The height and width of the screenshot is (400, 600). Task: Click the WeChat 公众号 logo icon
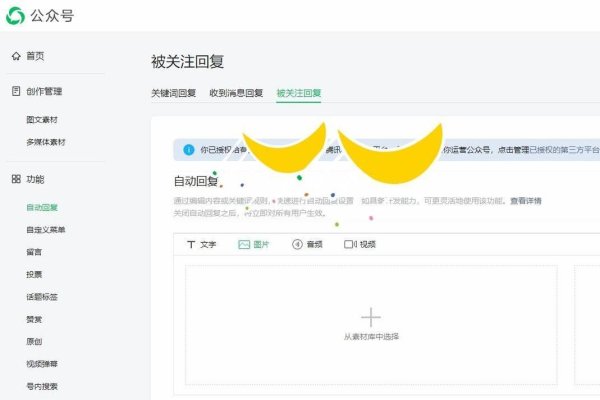point(15,16)
